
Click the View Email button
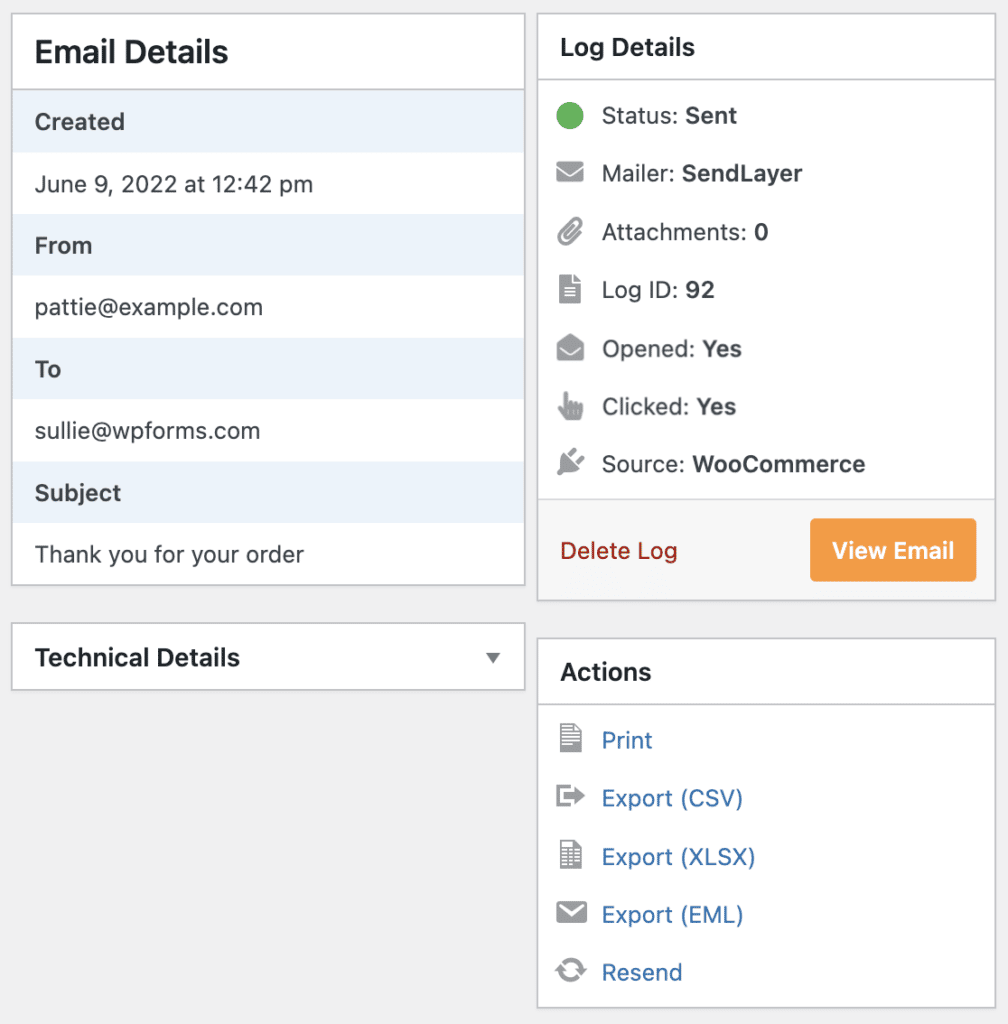pos(892,549)
